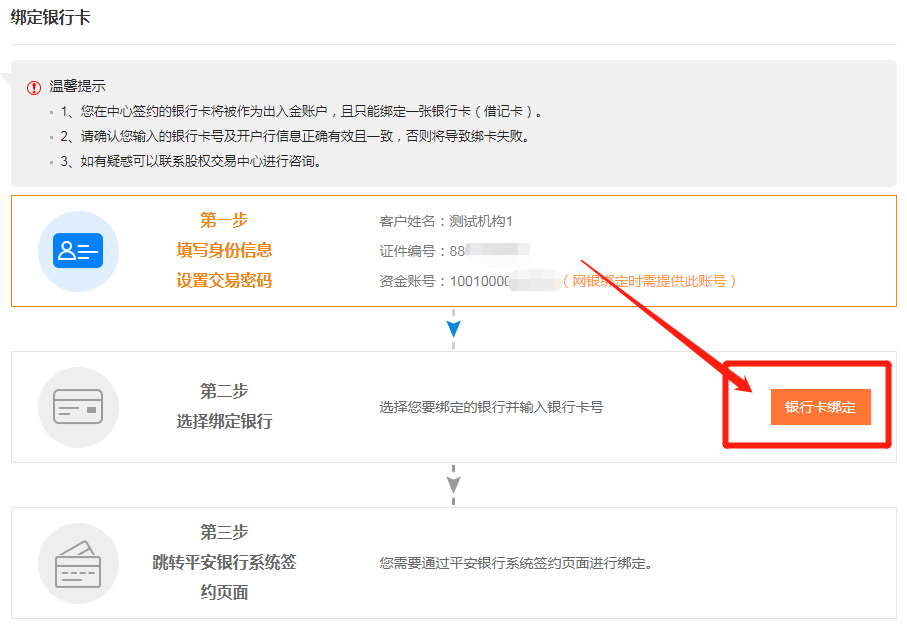Click 选择您要绑定的银行并输入银行卡号 description

[491, 407]
